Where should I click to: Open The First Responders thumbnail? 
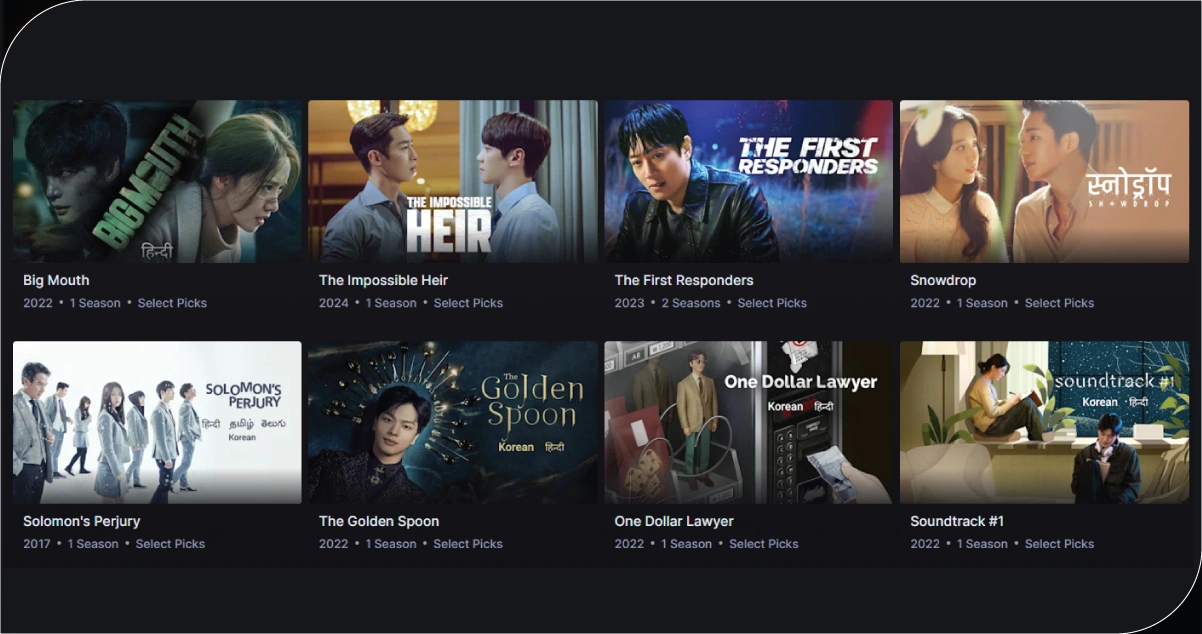pos(749,181)
